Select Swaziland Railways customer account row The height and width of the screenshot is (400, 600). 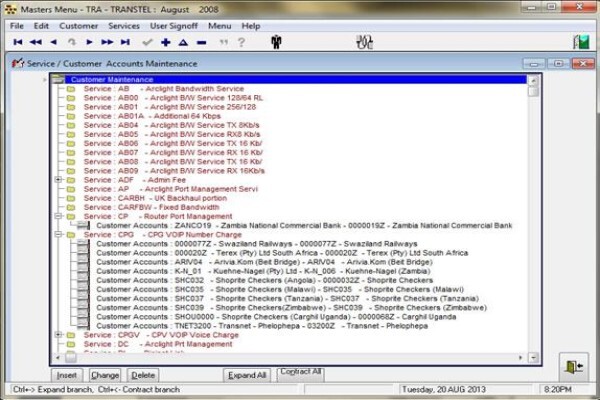[x=257, y=244]
